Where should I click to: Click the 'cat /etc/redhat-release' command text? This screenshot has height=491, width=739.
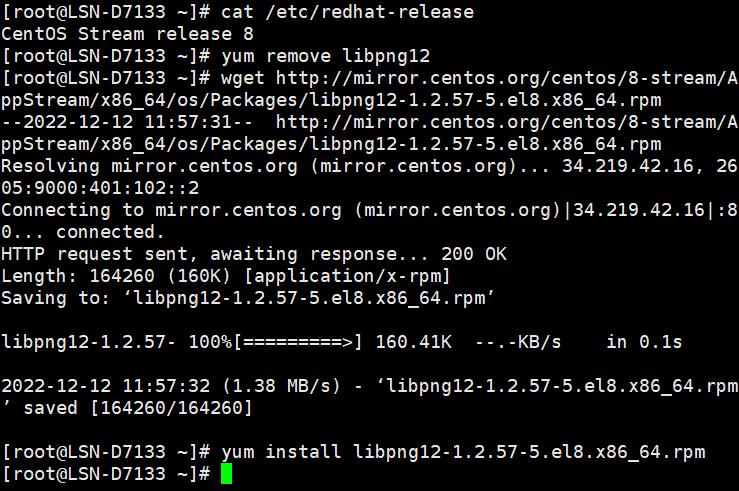click(347, 12)
